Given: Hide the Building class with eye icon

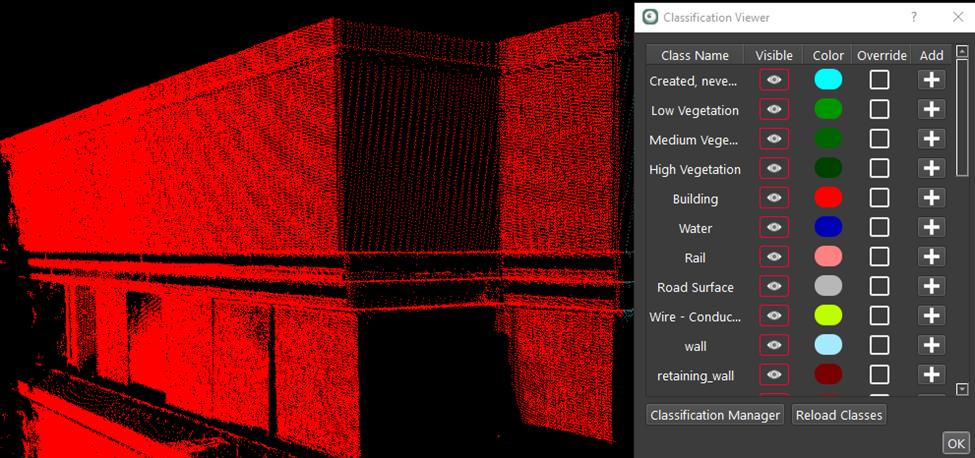Looking at the screenshot, I should coord(774,198).
